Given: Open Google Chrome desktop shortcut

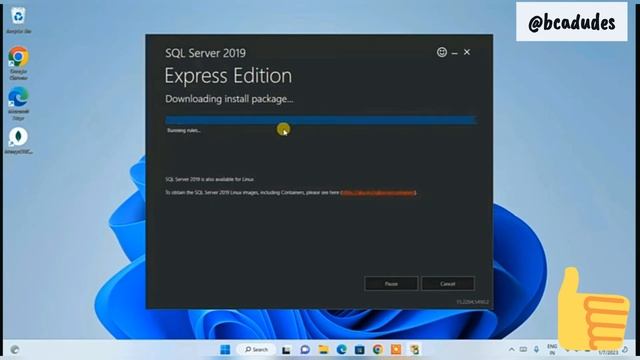Looking at the screenshot, I should 18,63.
